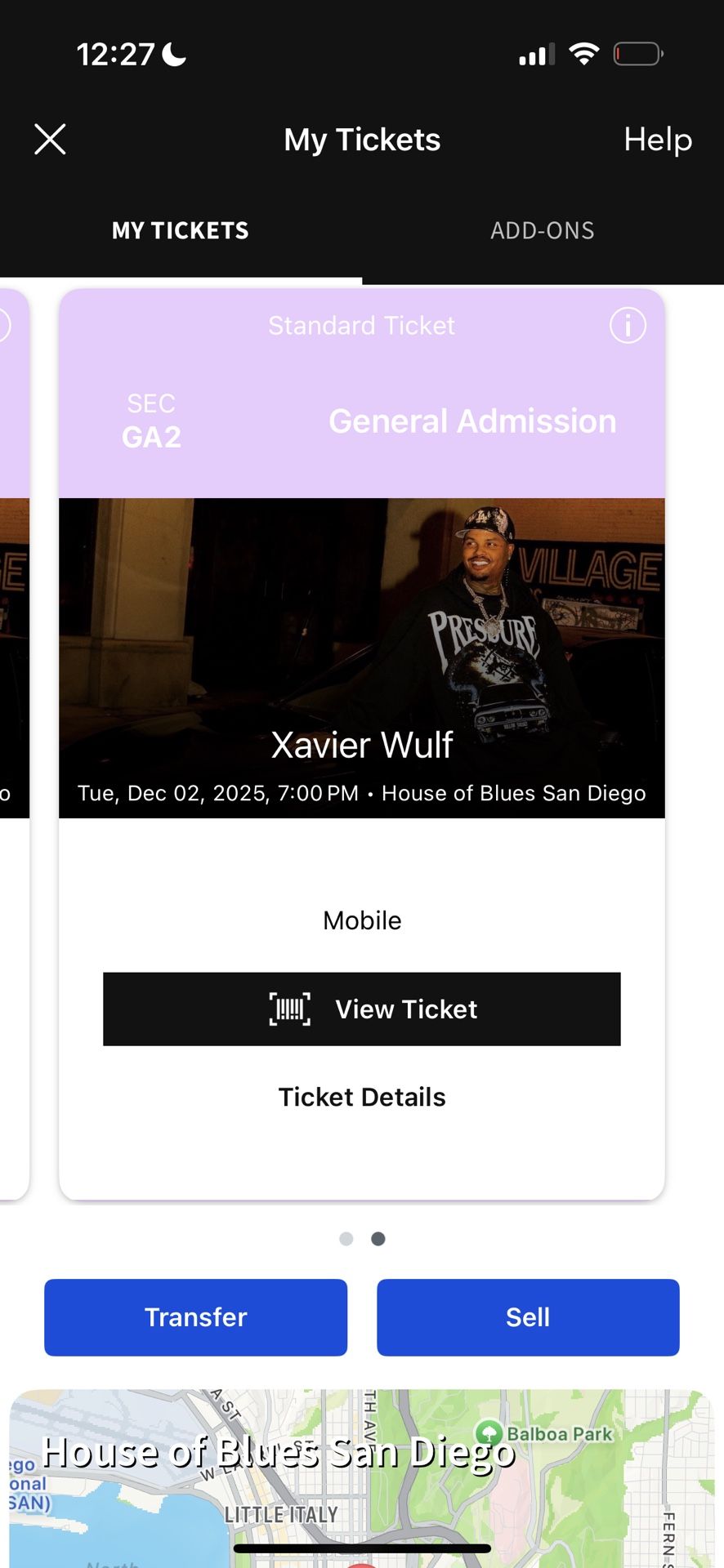Select the MY TICKETS tab
724x1568 pixels.
tap(180, 230)
